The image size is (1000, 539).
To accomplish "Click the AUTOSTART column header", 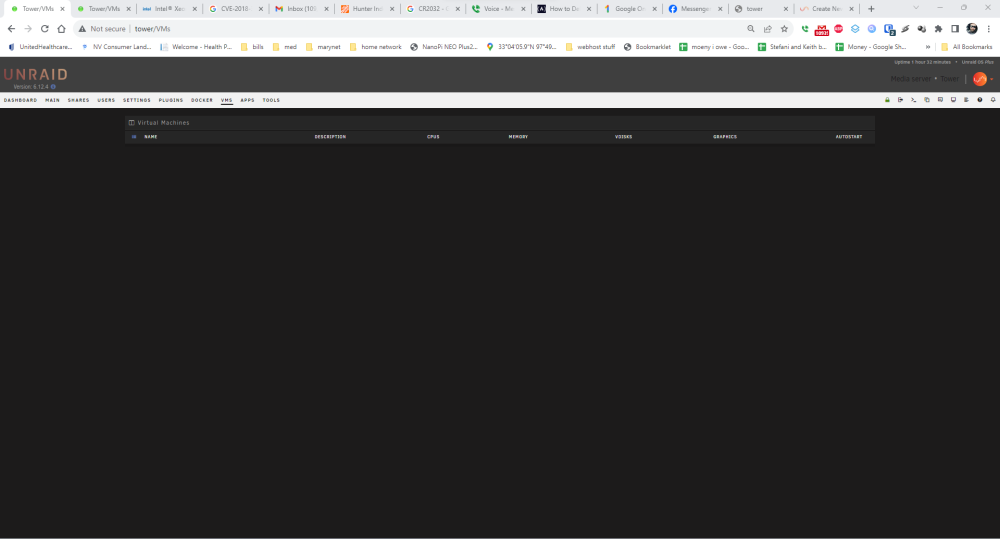I will coord(849,137).
